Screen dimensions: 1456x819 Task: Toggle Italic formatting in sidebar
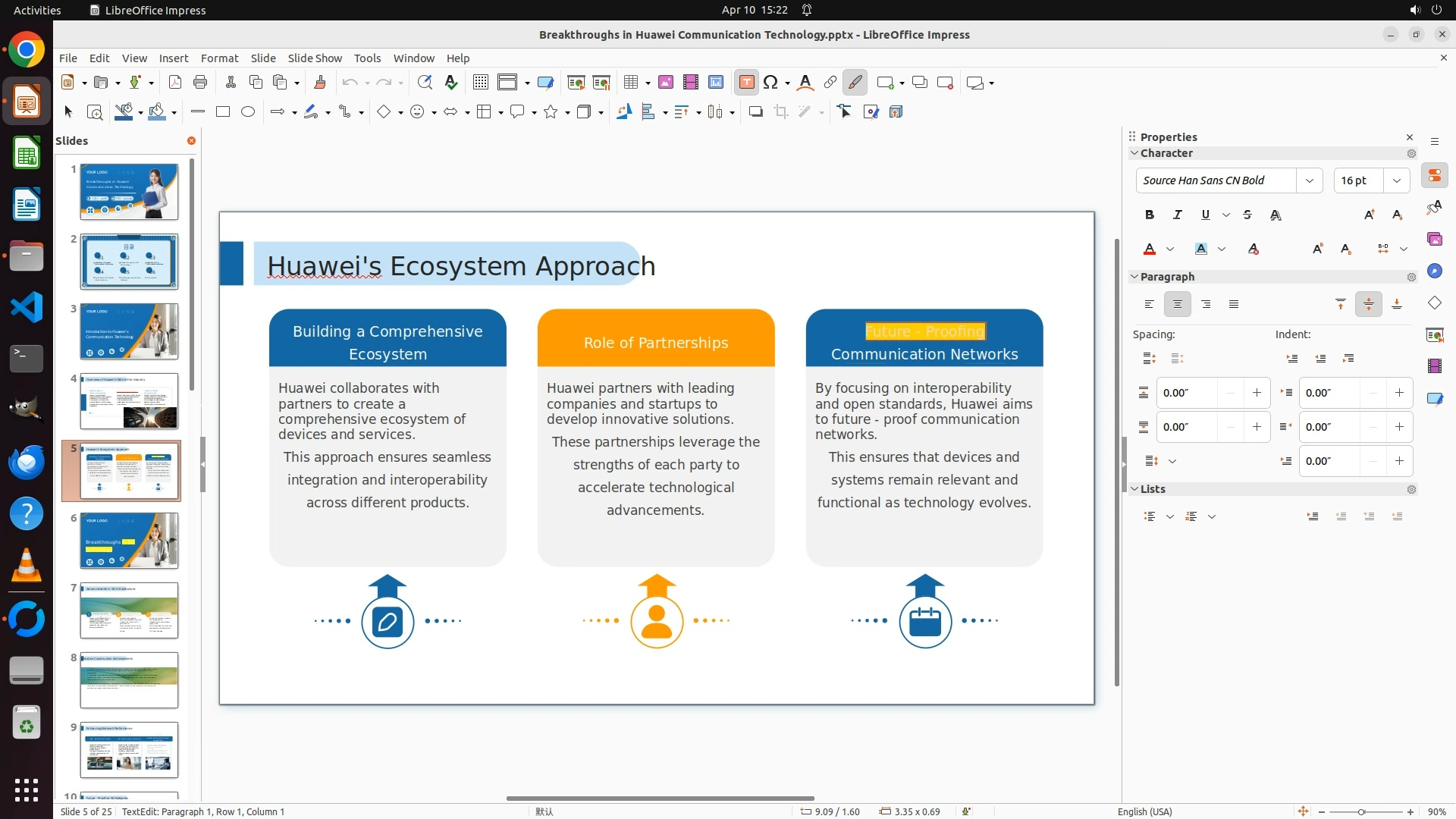point(1177,215)
